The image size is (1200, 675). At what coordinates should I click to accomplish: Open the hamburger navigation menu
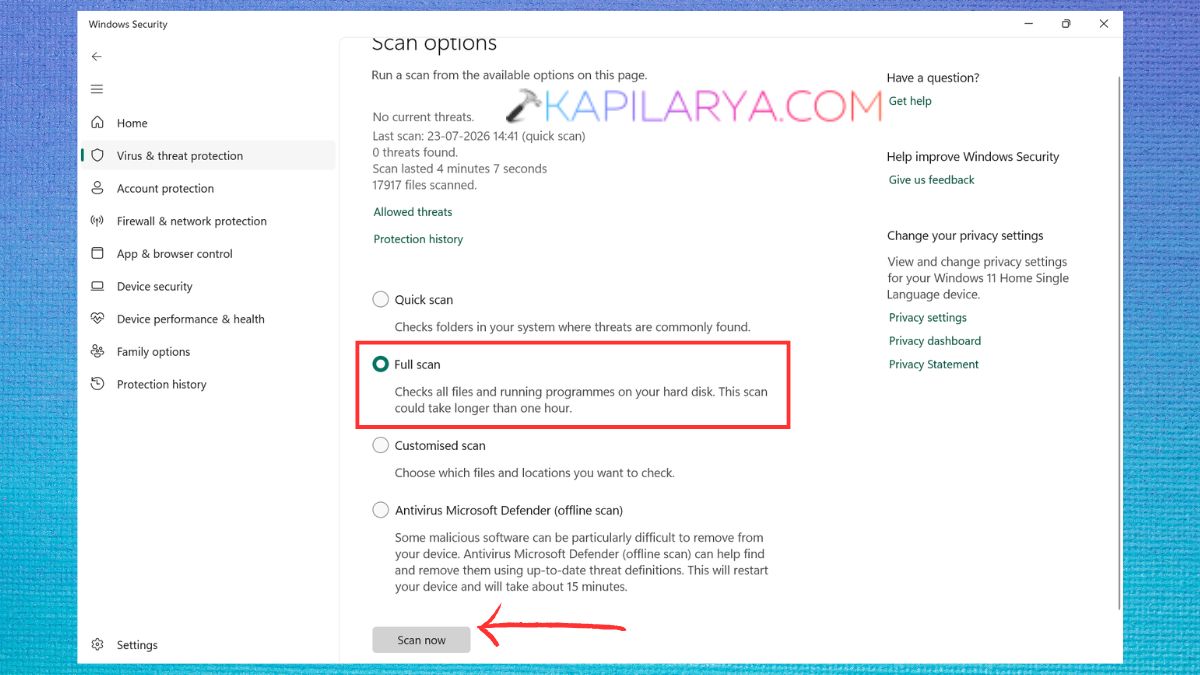coord(97,89)
